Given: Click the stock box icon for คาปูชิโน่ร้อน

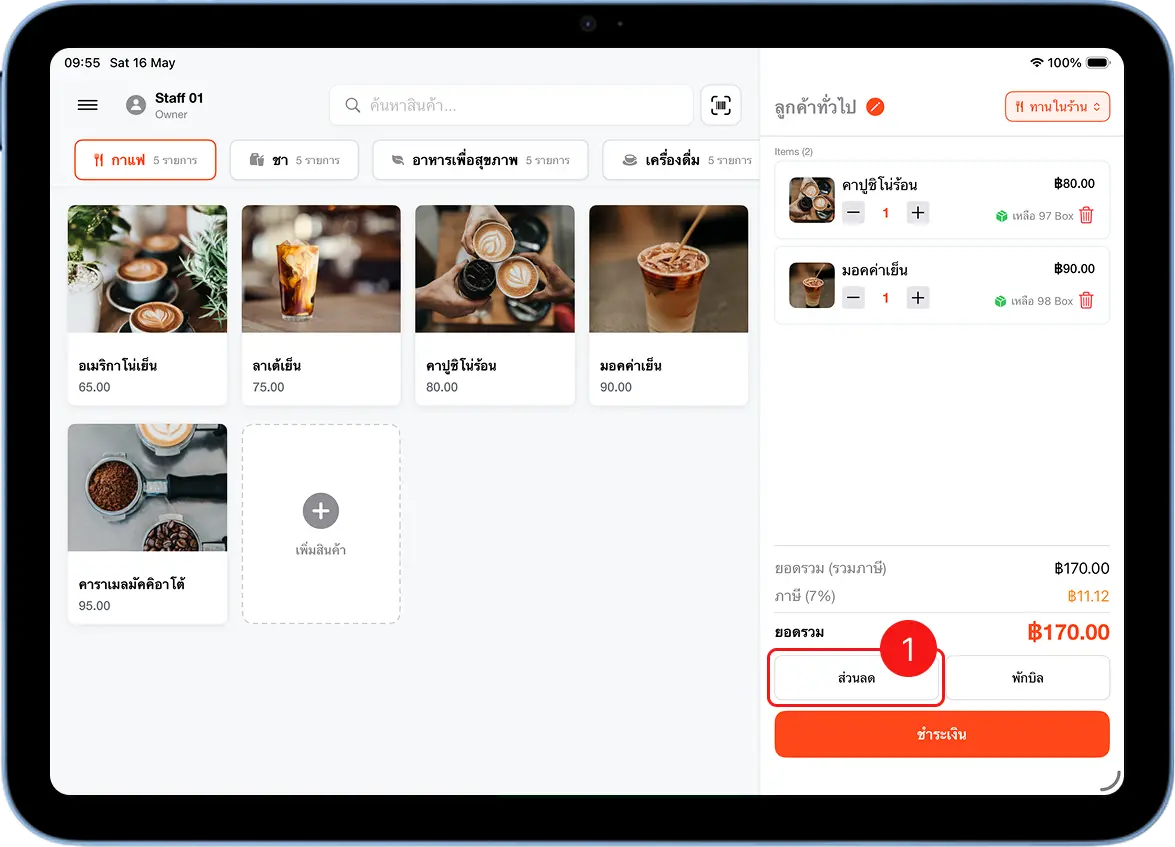Looking at the screenshot, I should [x=1001, y=216].
